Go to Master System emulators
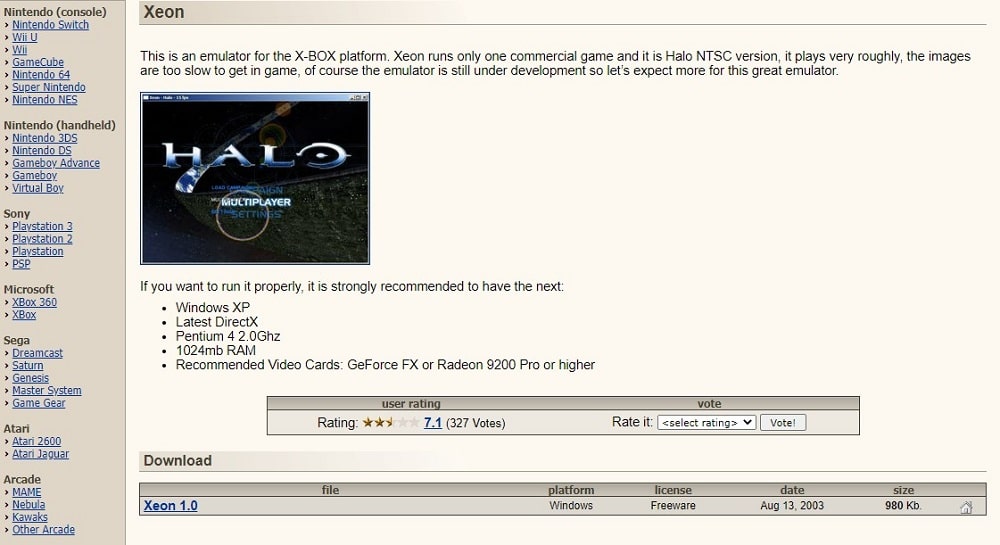The width and height of the screenshot is (1000, 545). point(47,391)
